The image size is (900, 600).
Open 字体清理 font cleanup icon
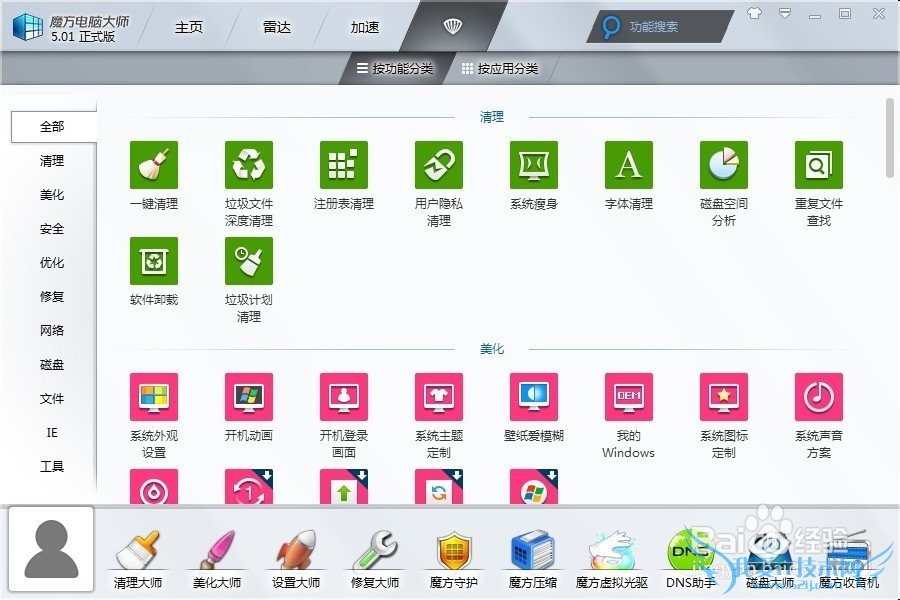point(629,165)
